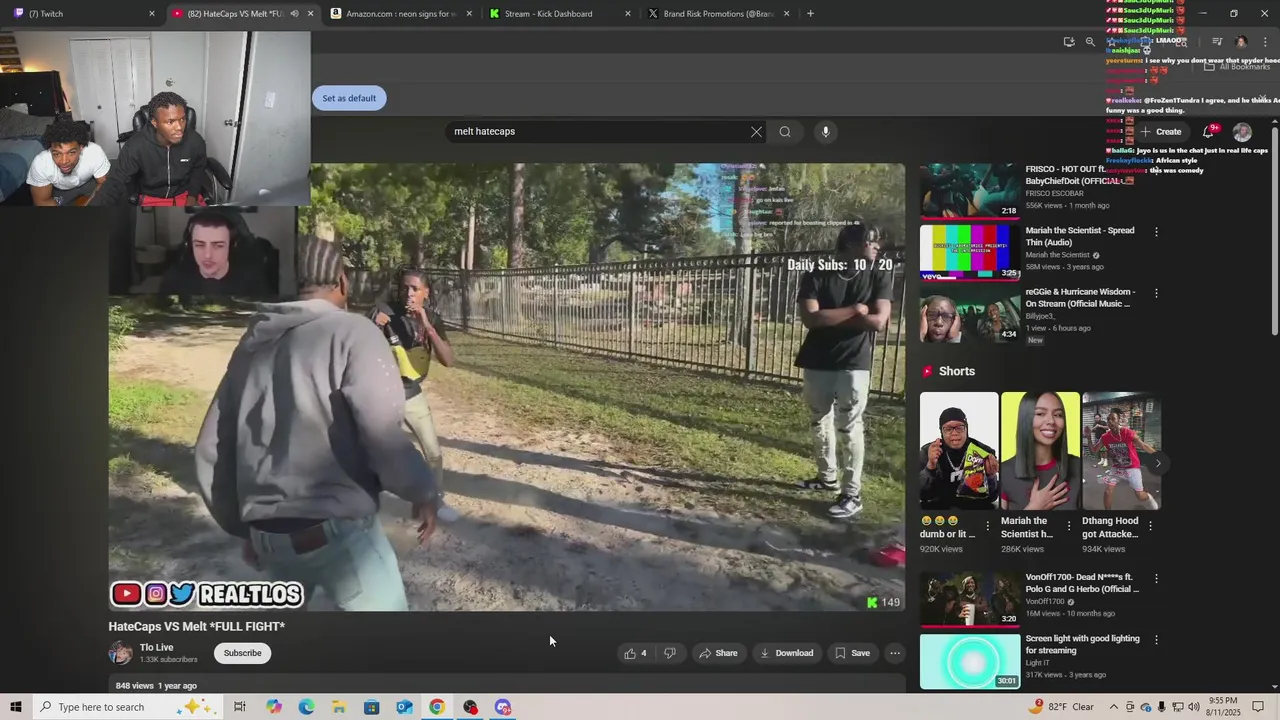The width and height of the screenshot is (1280, 720).
Task: Open the dumb or lit Short thumbnail
Action: point(959,451)
